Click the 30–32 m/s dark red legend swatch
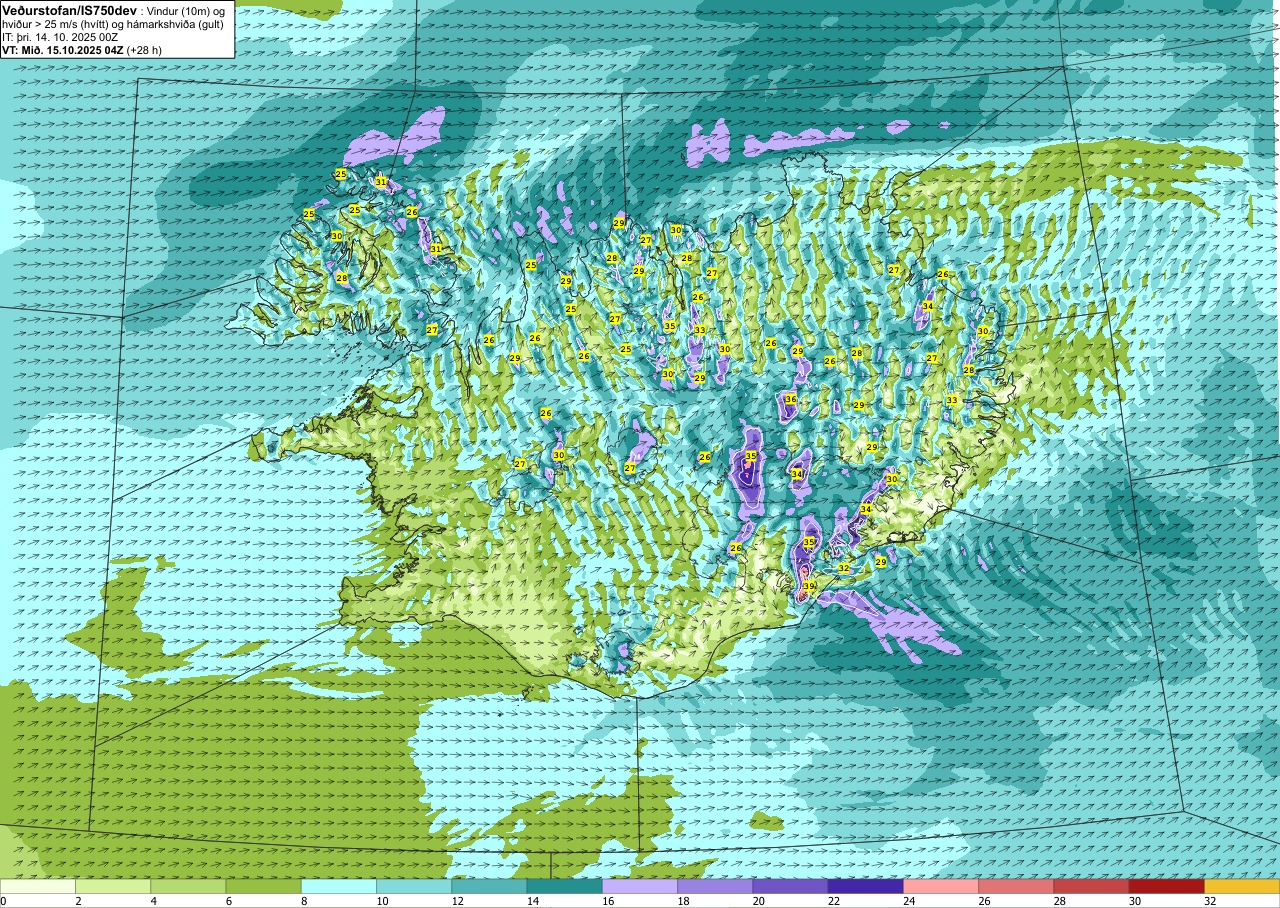Viewport: 1280px width, 908px height. (1166, 886)
